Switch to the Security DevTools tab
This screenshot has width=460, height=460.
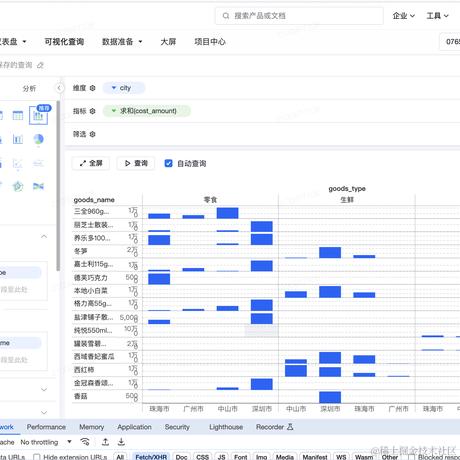pos(177,427)
